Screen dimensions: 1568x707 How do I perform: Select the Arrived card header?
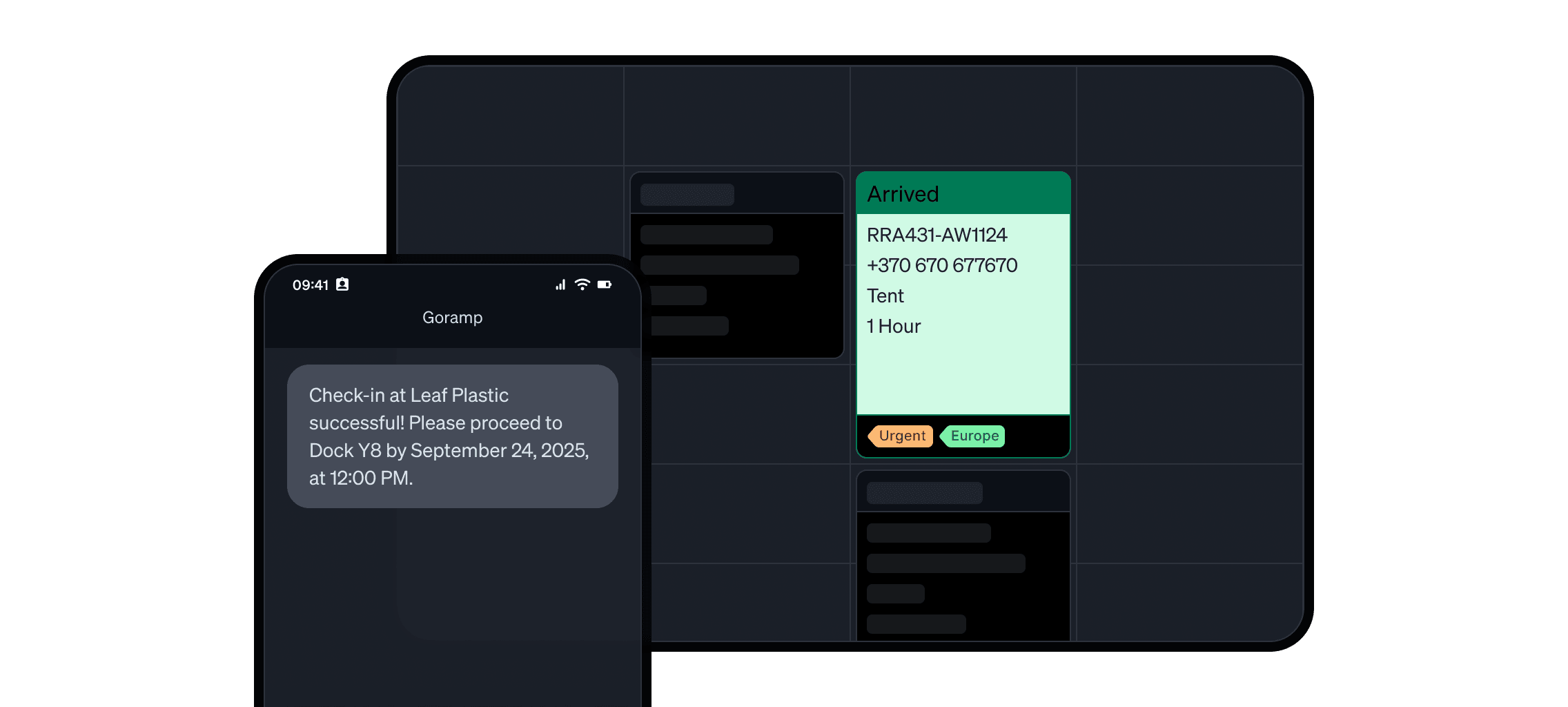963,193
